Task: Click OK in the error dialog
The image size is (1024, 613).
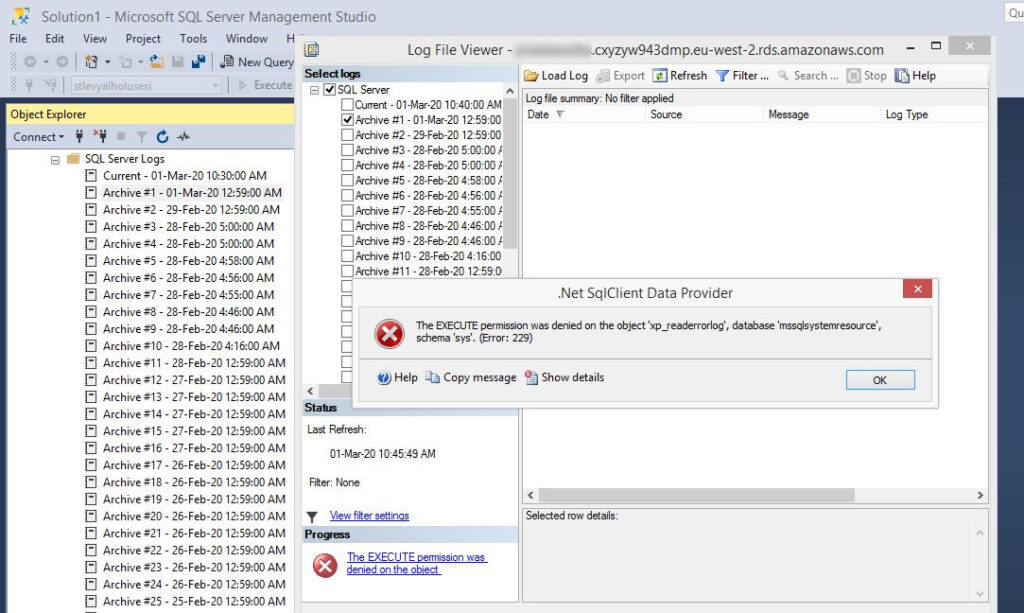Action: tap(880, 380)
